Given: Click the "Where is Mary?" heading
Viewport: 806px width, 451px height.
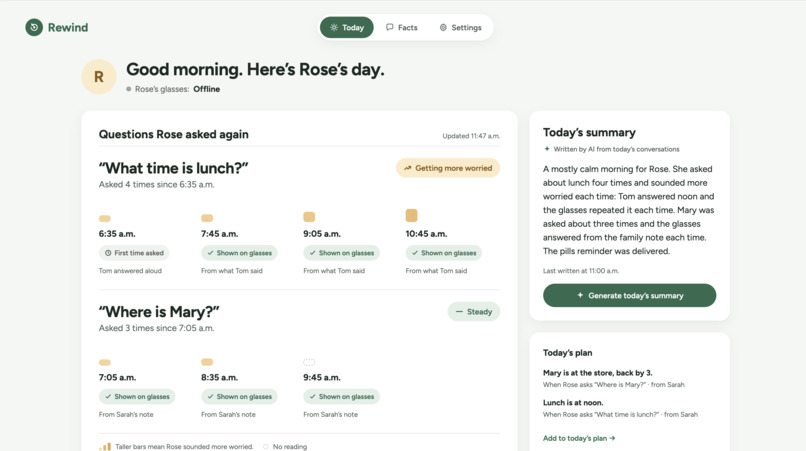Looking at the screenshot, I should point(159,312).
